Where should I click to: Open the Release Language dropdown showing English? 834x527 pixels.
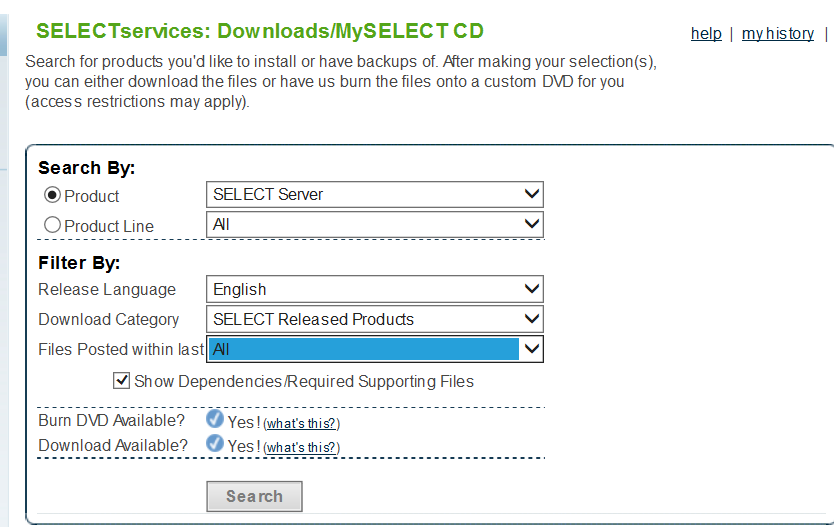pyautogui.click(x=374, y=289)
